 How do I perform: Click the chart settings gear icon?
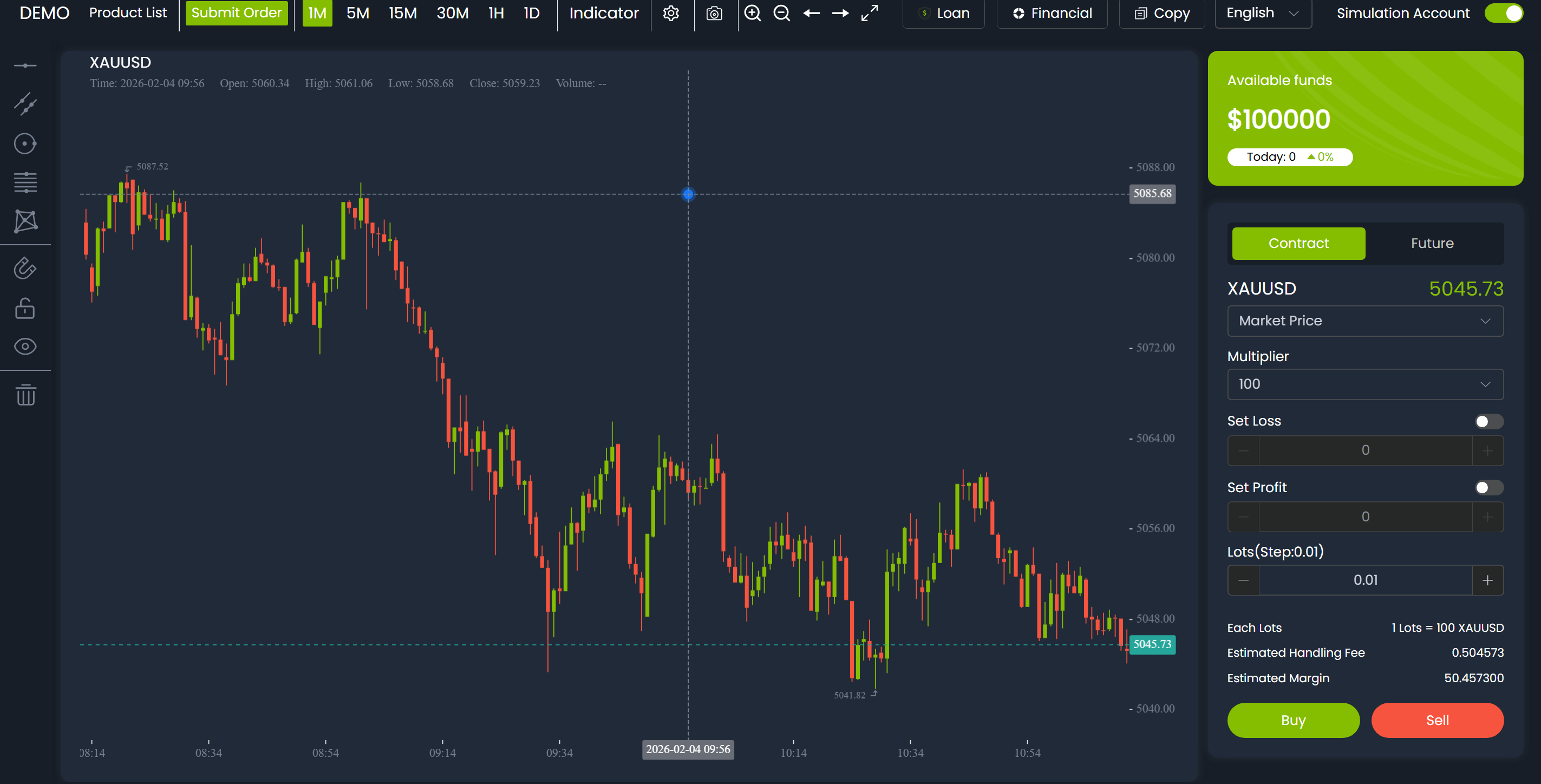click(671, 13)
